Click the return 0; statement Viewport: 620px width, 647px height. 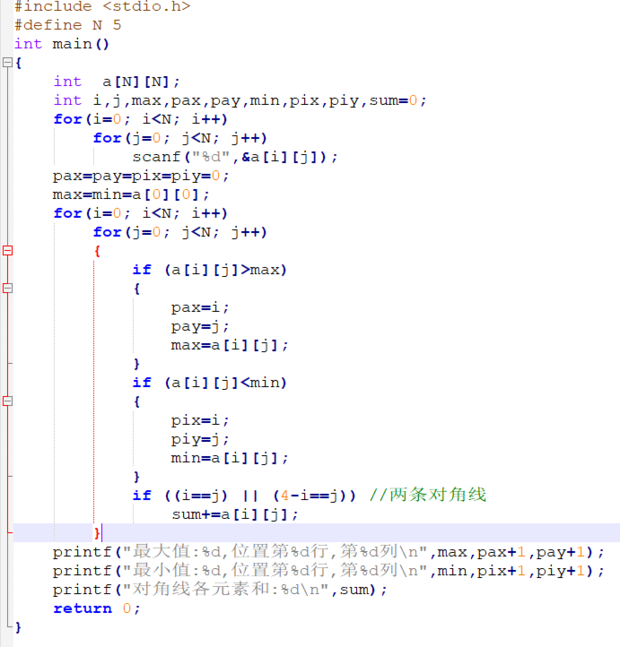point(97,608)
